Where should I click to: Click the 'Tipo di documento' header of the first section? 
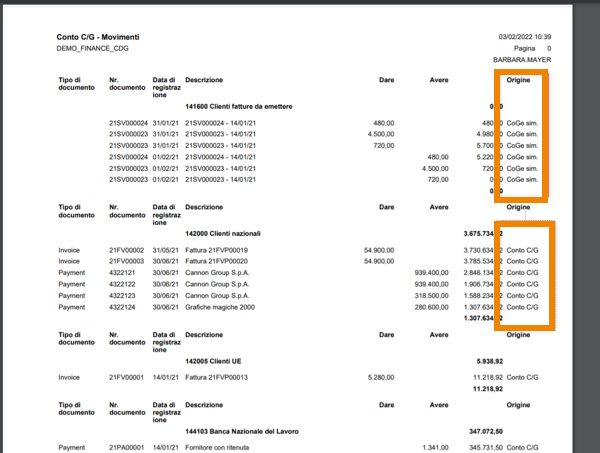tap(77, 84)
